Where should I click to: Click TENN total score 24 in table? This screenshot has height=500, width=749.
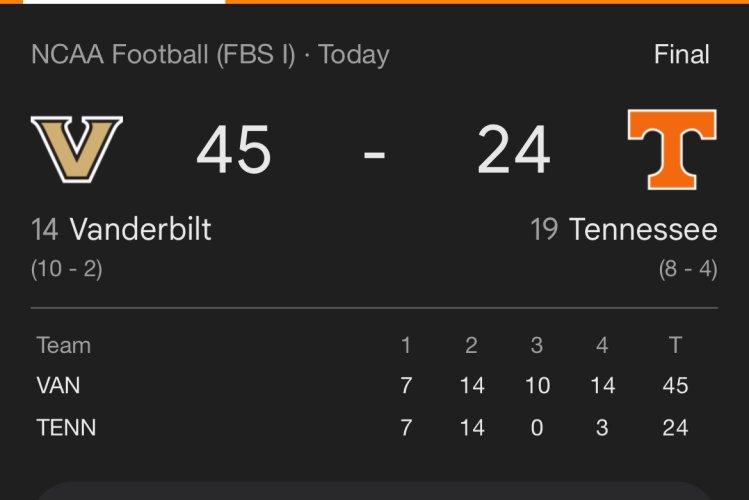(675, 428)
